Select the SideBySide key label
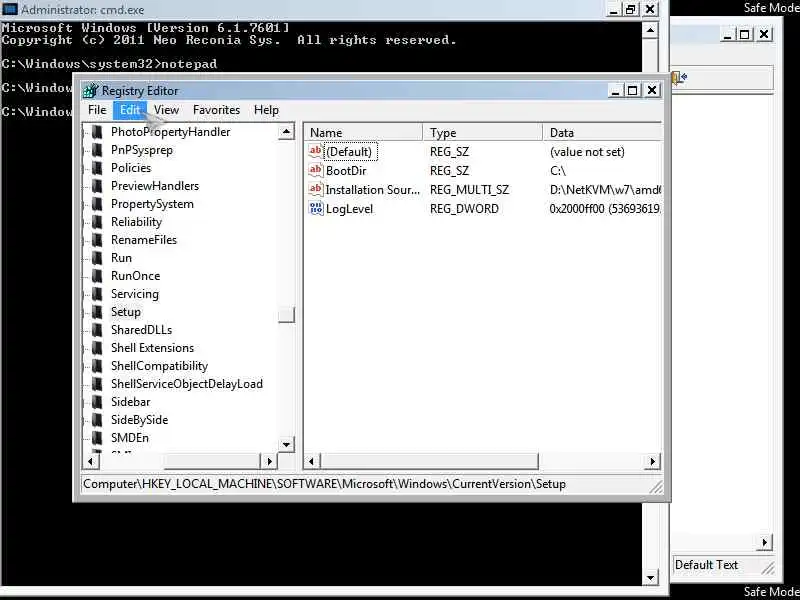 139,420
